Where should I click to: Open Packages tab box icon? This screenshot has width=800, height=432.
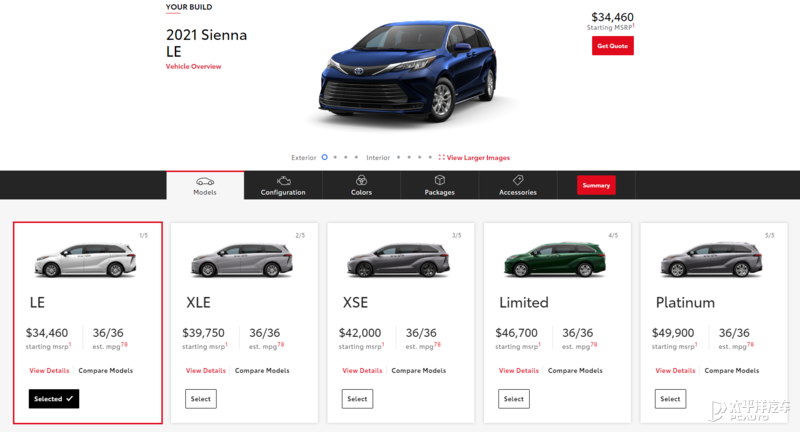coord(440,180)
